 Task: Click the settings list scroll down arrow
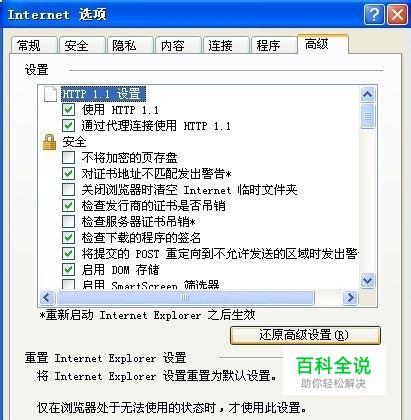click(x=368, y=280)
